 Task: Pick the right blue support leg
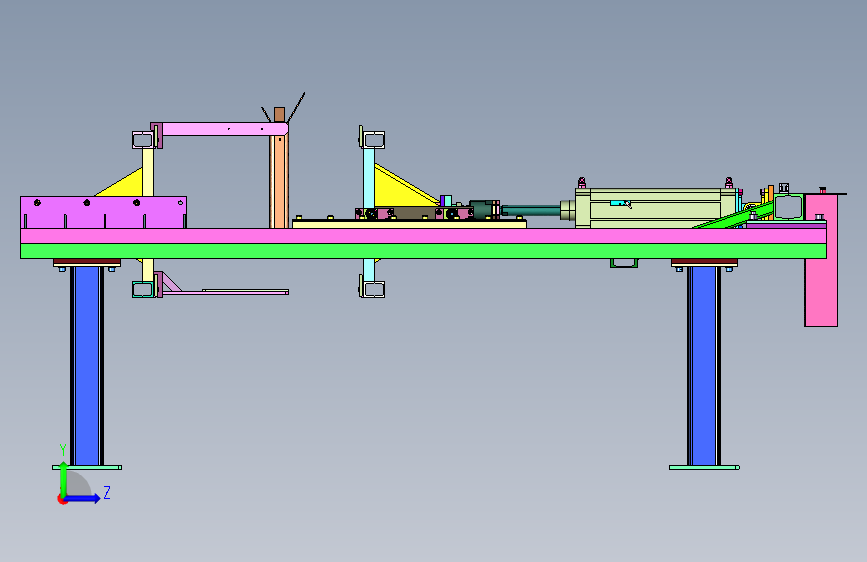click(703, 366)
